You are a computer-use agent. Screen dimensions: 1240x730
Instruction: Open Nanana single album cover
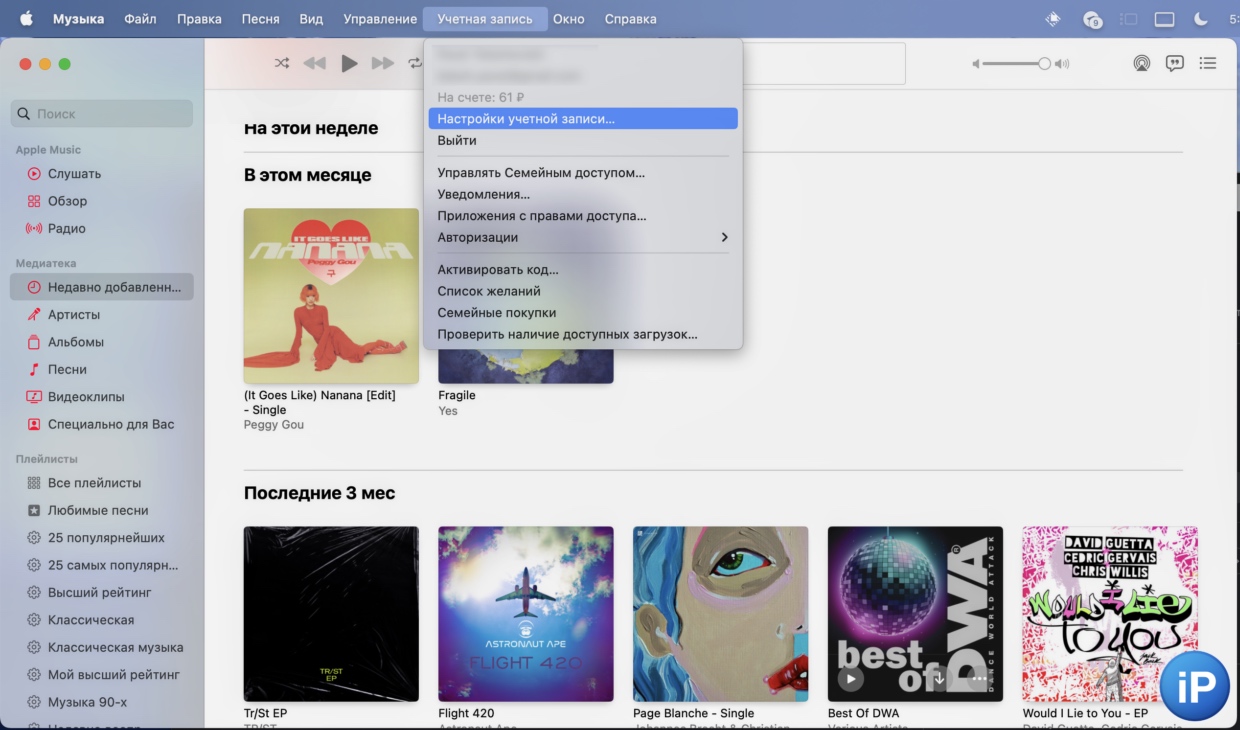331,296
